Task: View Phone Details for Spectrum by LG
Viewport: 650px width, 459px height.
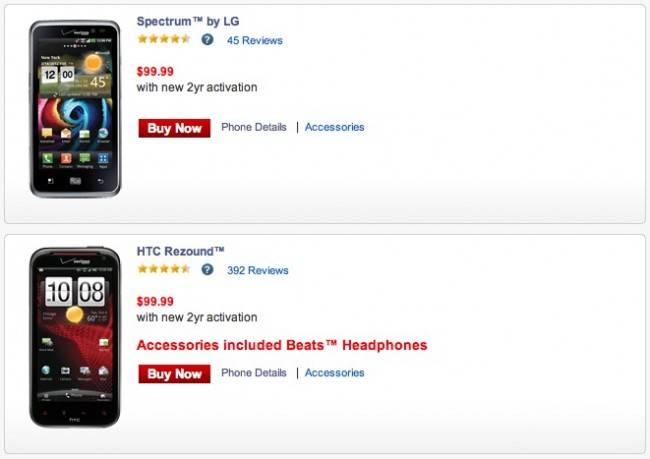Action: tap(254, 127)
